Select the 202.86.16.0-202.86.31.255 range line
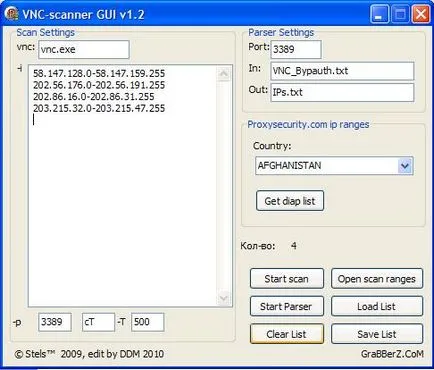The image size is (434, 370). coord(94,97)
